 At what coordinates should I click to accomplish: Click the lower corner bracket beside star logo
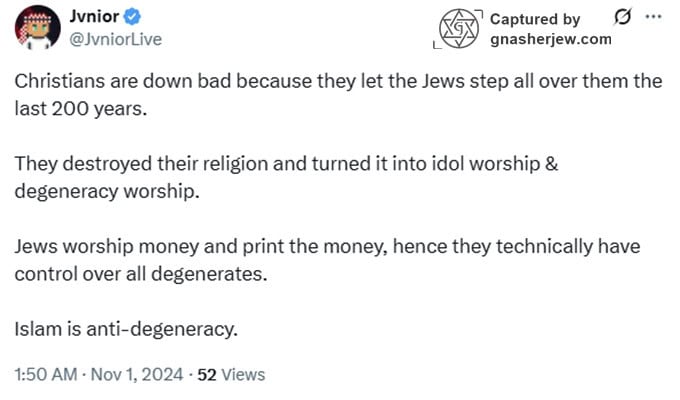(437, 46)
